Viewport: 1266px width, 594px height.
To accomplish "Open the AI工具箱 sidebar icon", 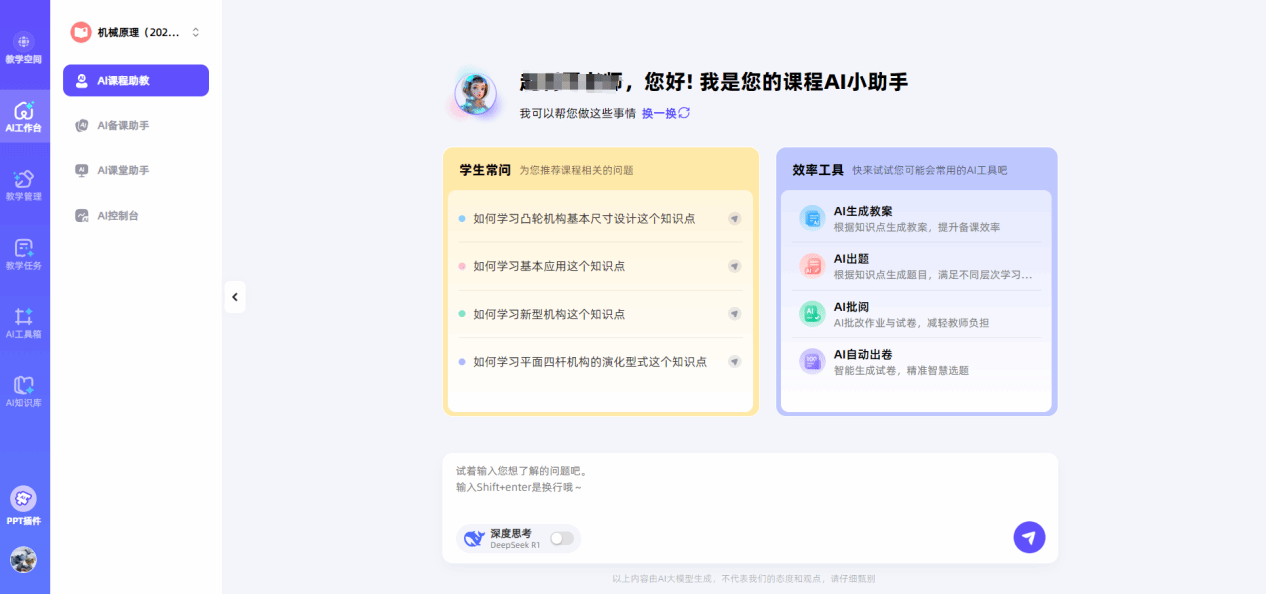I will (24, 322).
